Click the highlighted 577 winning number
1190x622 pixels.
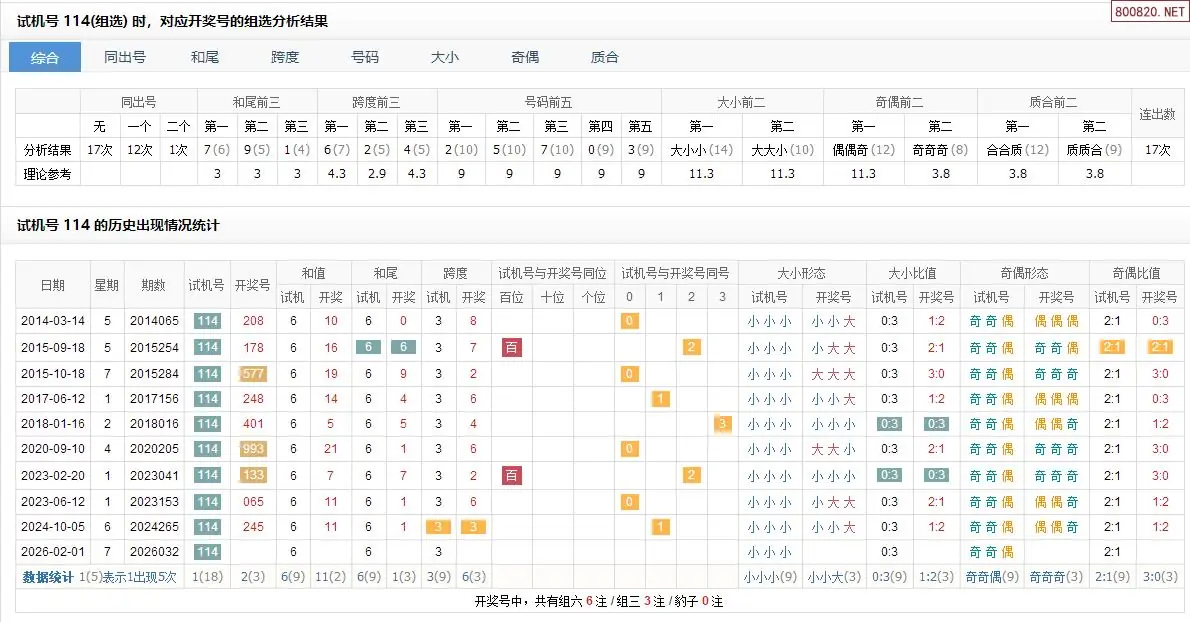click(253, 373)
